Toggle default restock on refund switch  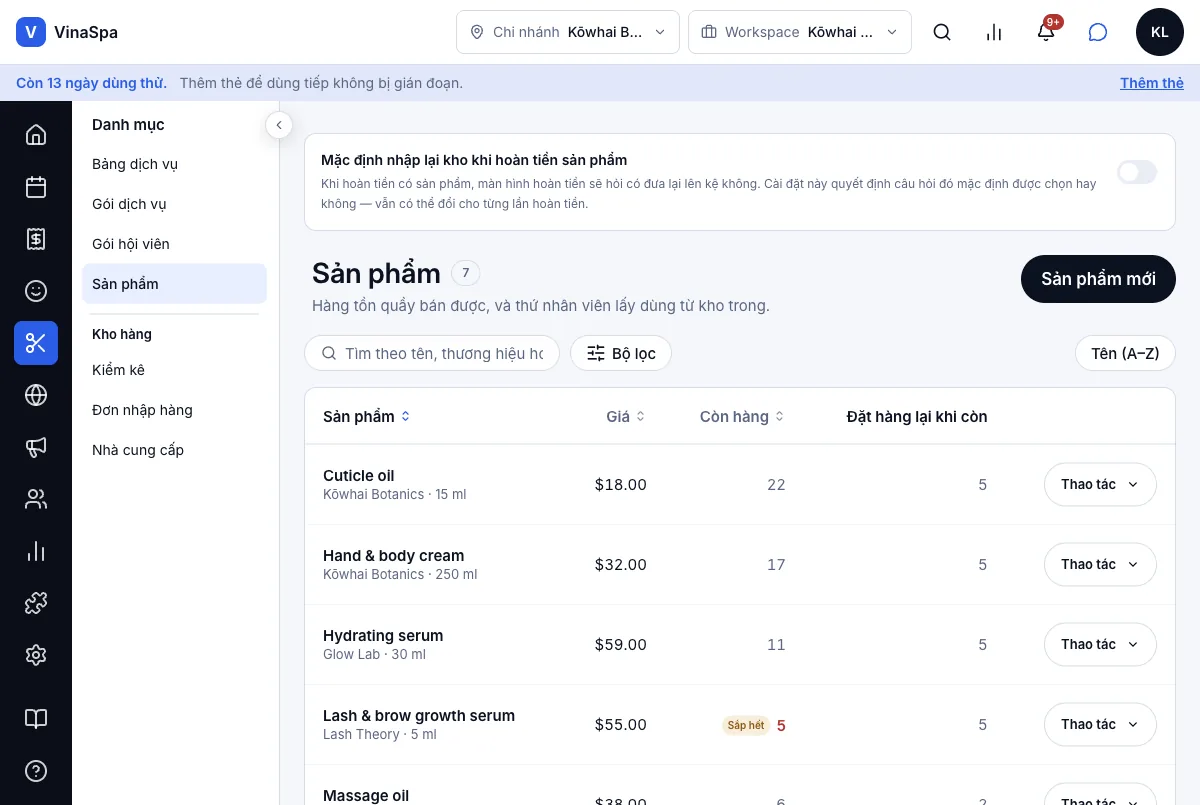(1137, 172)
